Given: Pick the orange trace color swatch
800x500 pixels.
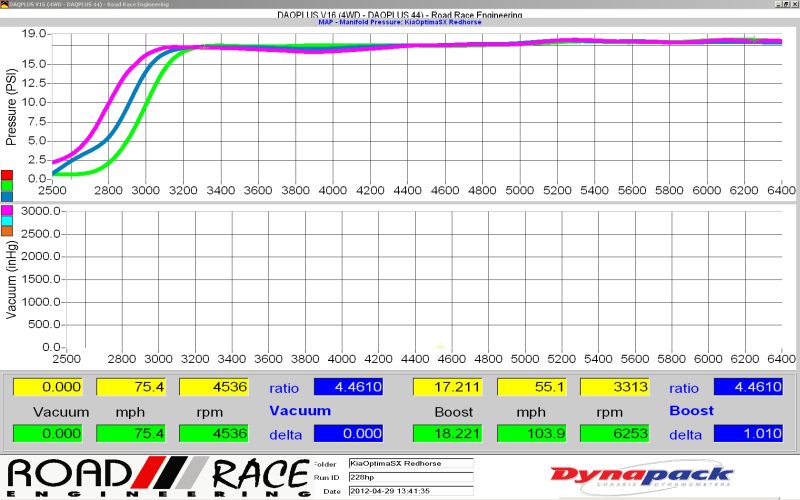Looking at the screenshot, I should pos(7,231).
